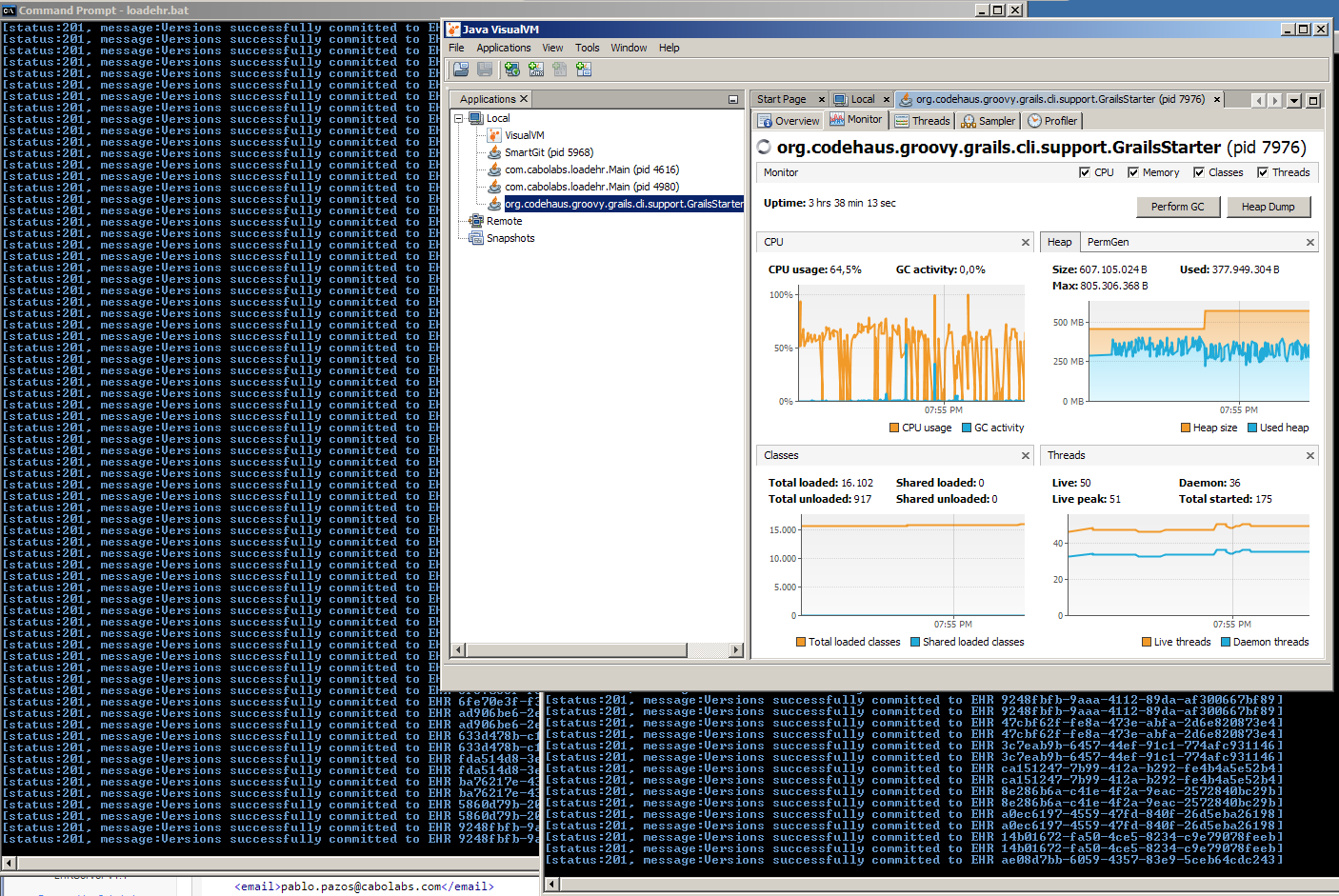Screen dimensions: 1339x896
Task: Minimize the Applications panel
Action: [733, 99]
